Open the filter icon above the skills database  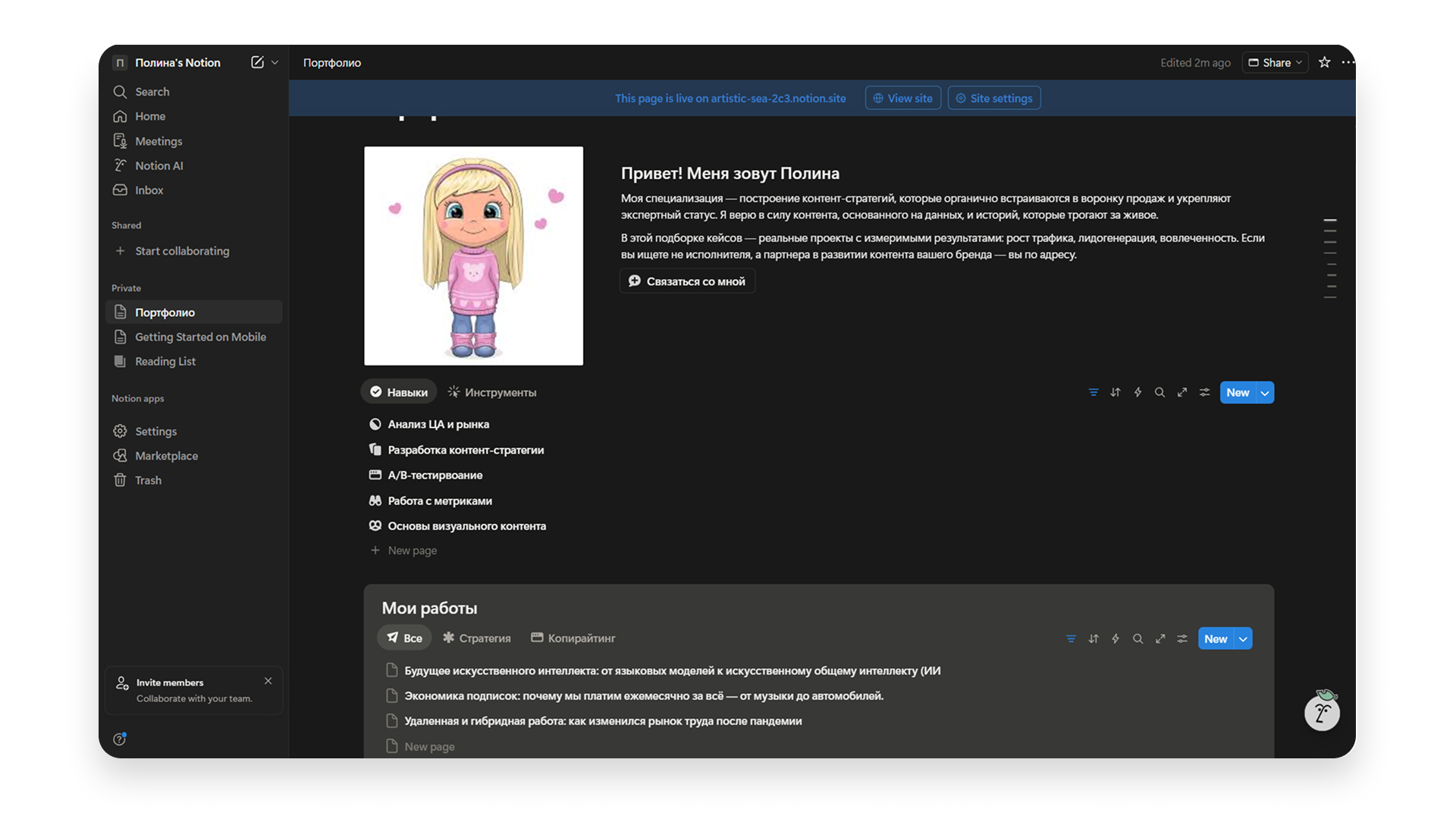[x=1093, y=392]
